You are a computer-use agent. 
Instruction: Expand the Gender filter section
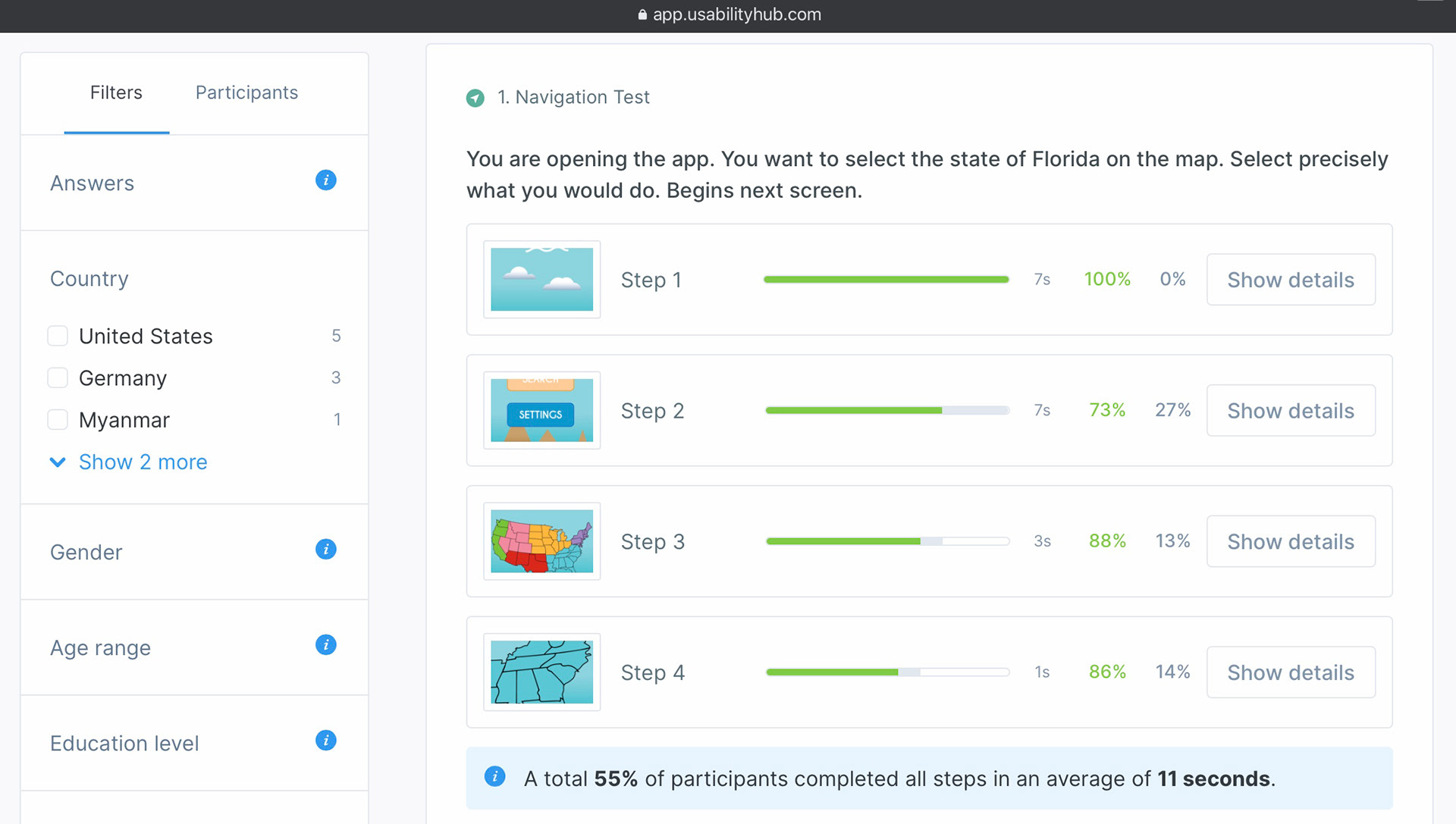[194, 552]
